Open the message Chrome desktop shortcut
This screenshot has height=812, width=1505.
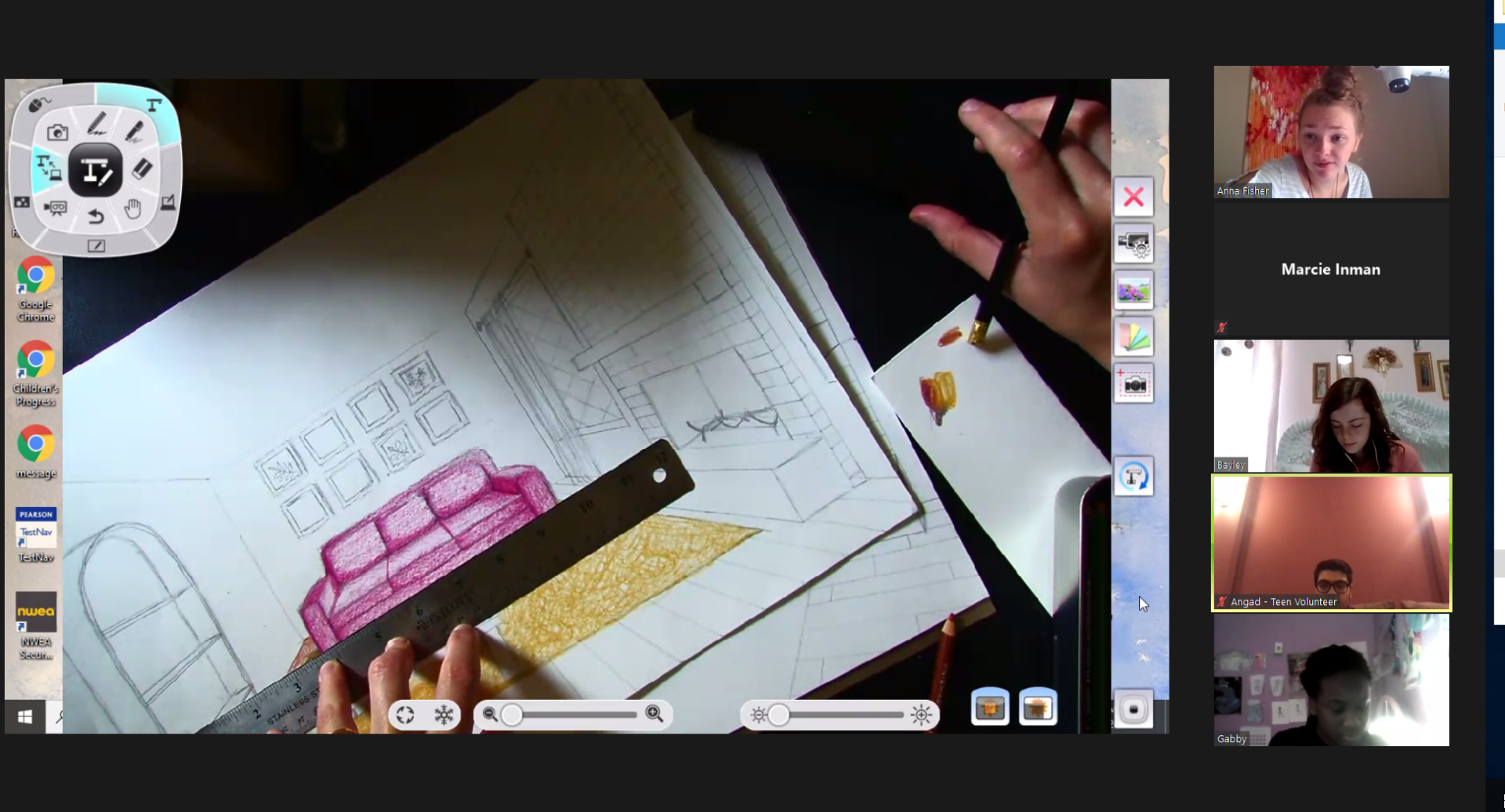pos(36,453)
